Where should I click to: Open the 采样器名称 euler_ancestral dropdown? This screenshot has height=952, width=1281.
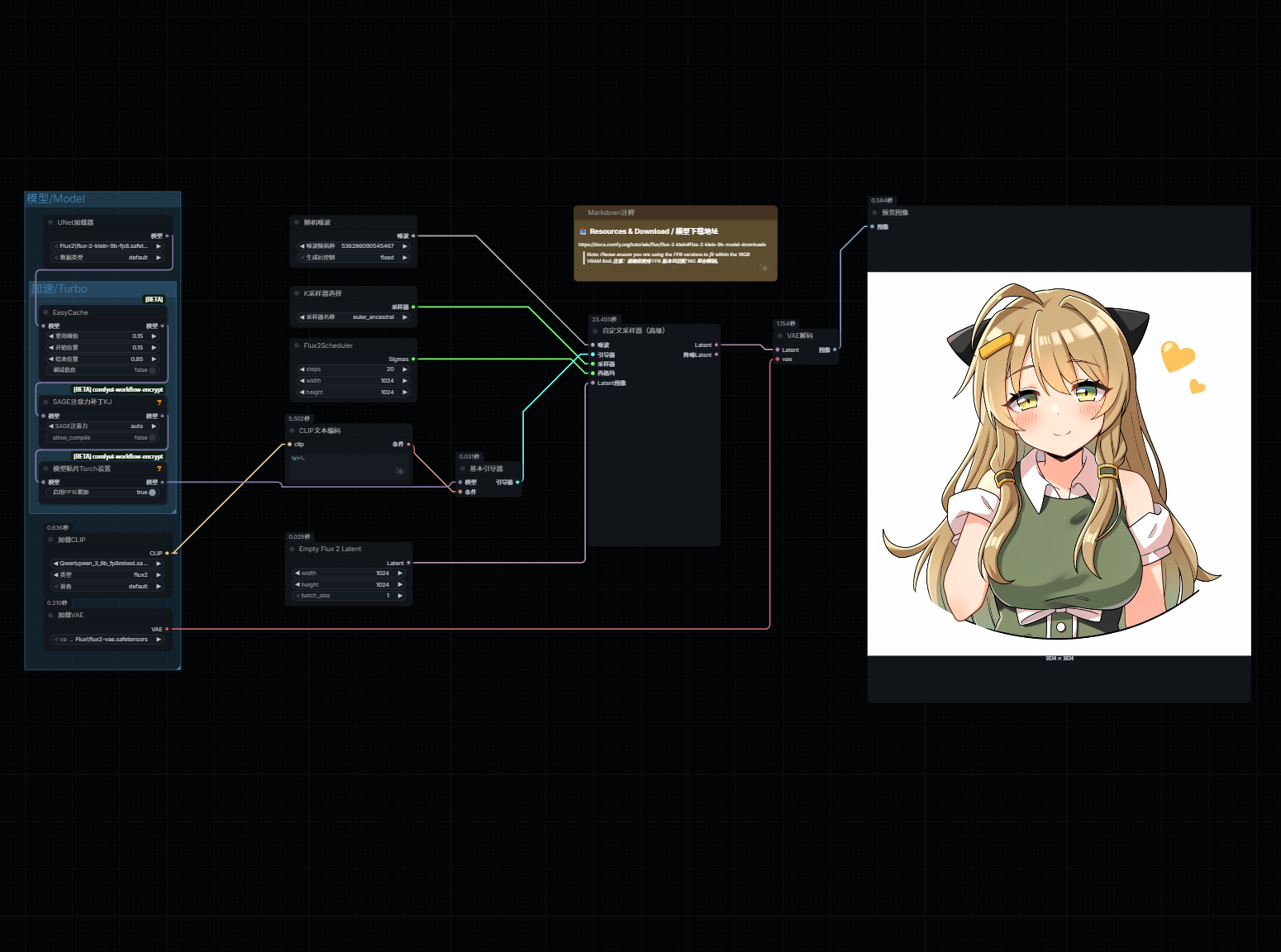(x=354, y=317)
